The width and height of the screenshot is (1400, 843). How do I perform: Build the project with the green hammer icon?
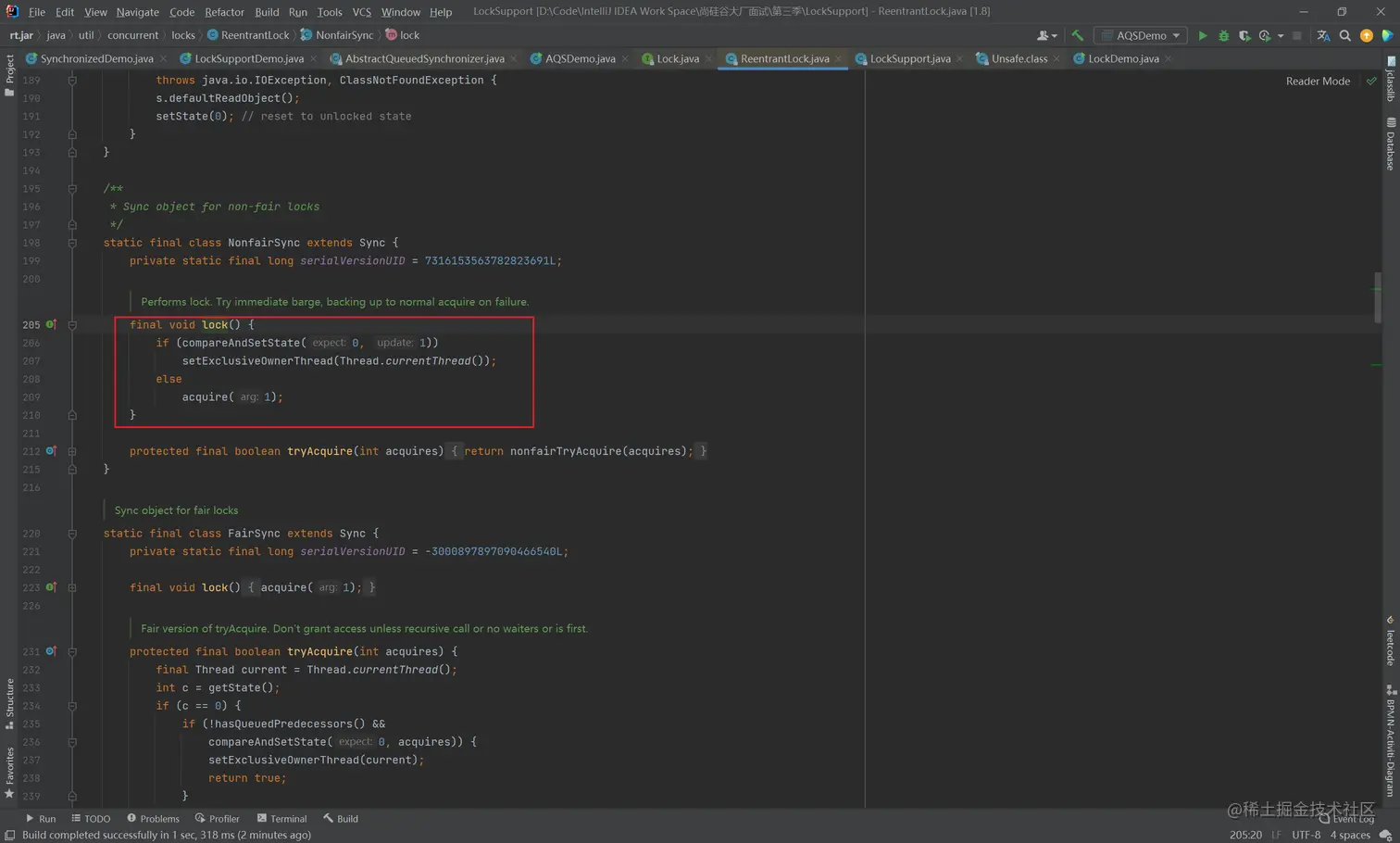[1077, 35]
